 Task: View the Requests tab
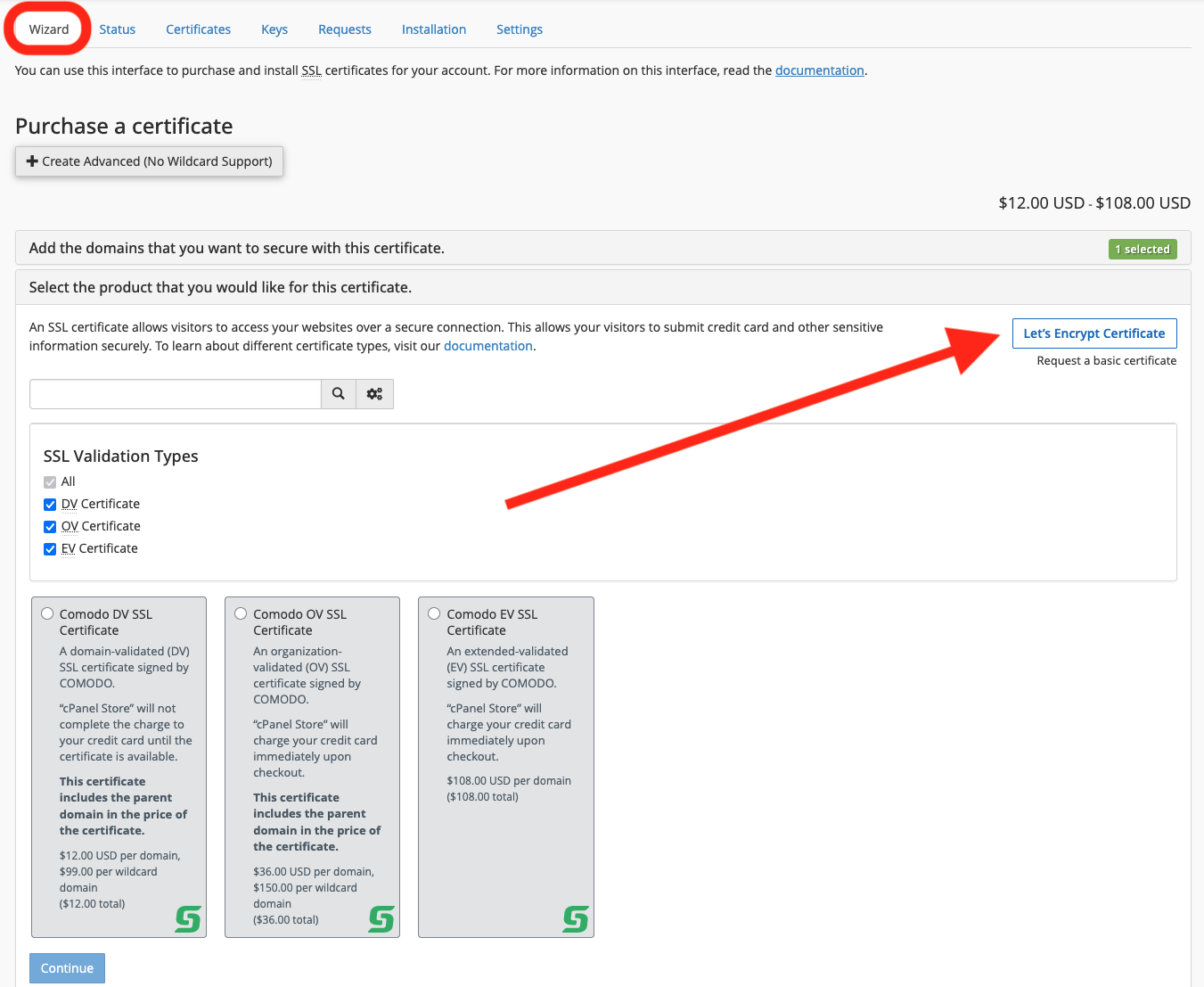(x=345, y=29)
